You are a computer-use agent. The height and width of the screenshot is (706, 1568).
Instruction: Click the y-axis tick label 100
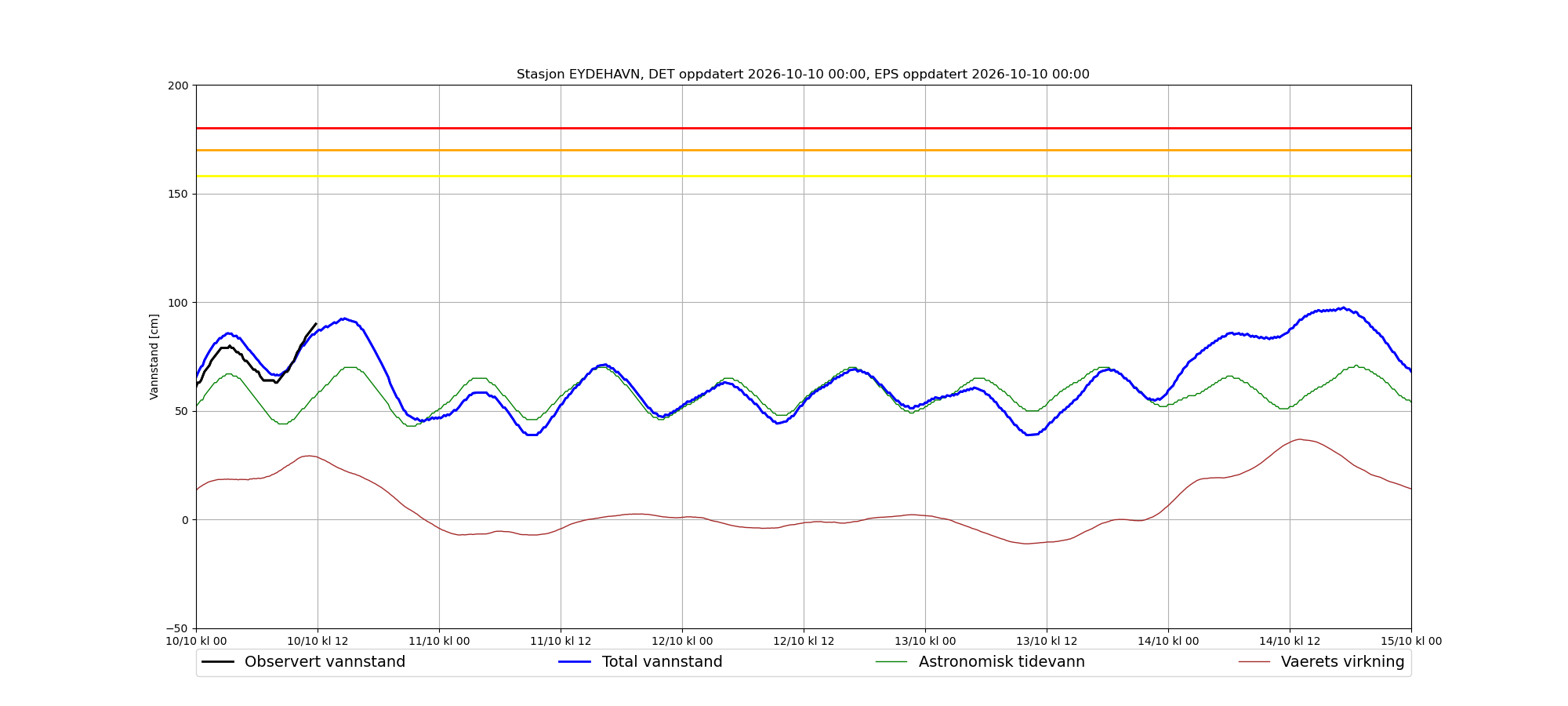[x=179, y=303]
